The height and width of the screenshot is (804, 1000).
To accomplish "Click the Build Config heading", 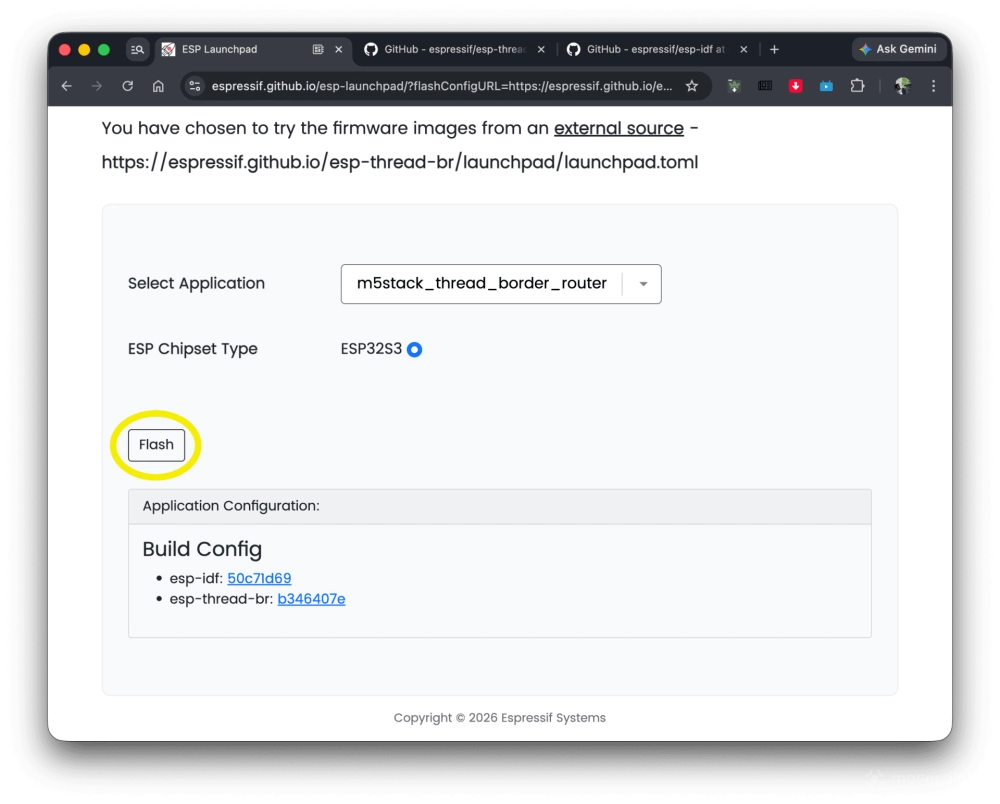I will click(202, 549).
